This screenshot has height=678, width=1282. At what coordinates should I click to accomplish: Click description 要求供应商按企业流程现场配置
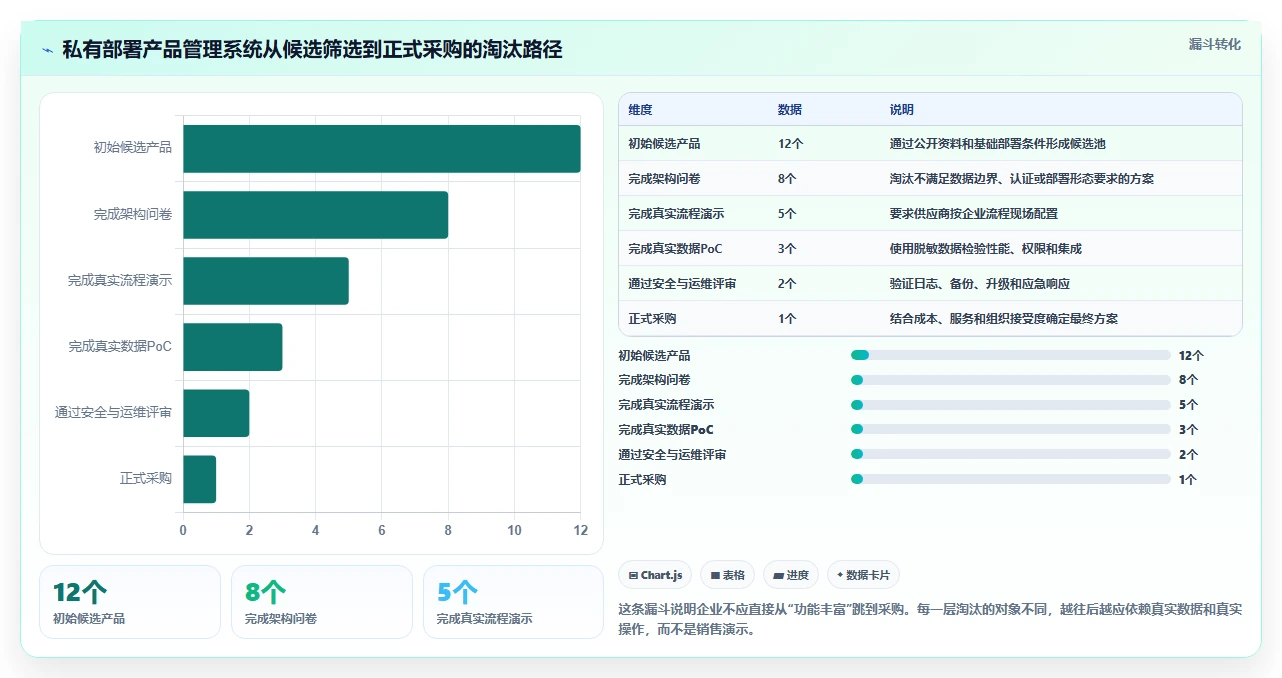pyautogui.click(x=973, y=214)
